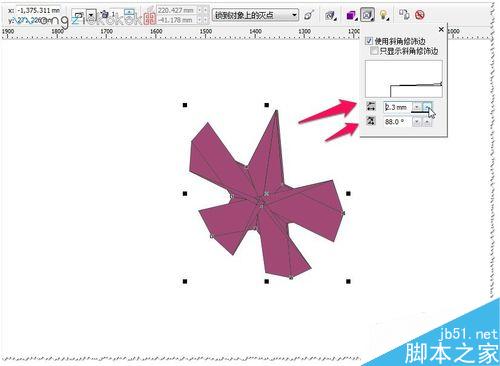Click left spinner button beside 2.3 mm
The width and height of the screenshot is (500, 366).
(x=416, y=107)
